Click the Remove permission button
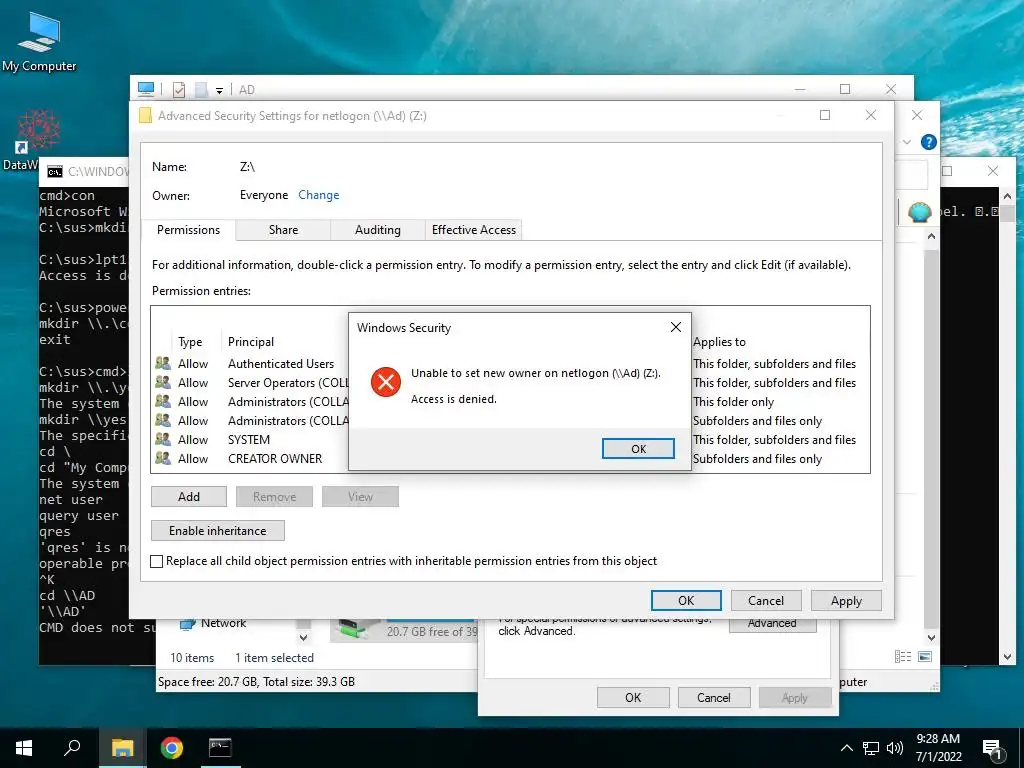The image size is (1024, 768). [x=274, y=496]
